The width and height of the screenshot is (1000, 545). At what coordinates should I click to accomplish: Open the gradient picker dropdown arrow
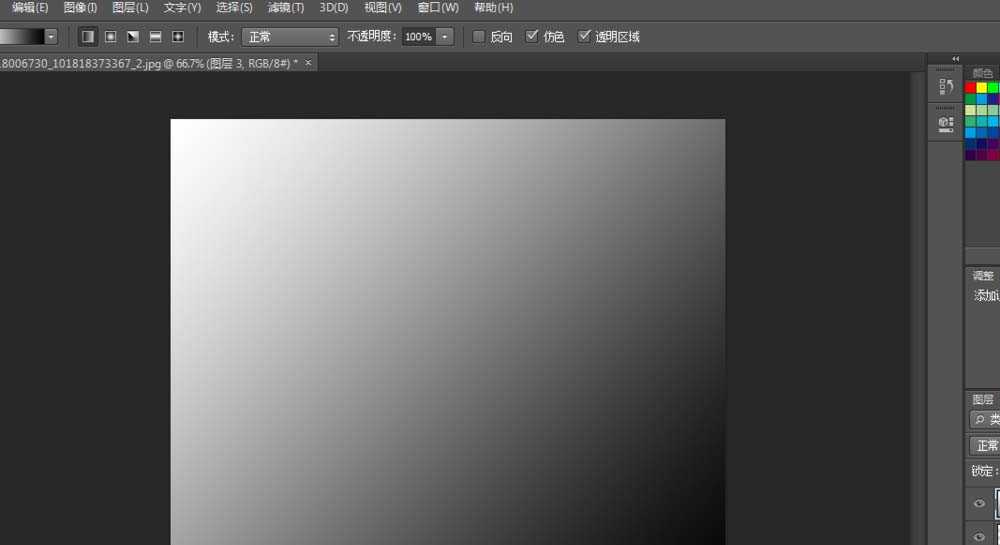(51, 37)
